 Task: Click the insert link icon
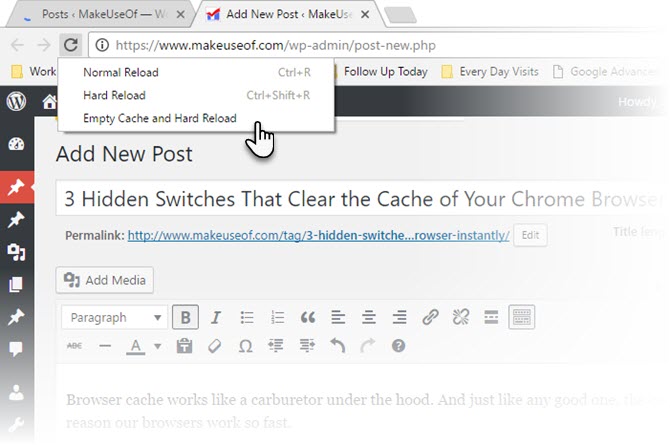coord(430,318)
